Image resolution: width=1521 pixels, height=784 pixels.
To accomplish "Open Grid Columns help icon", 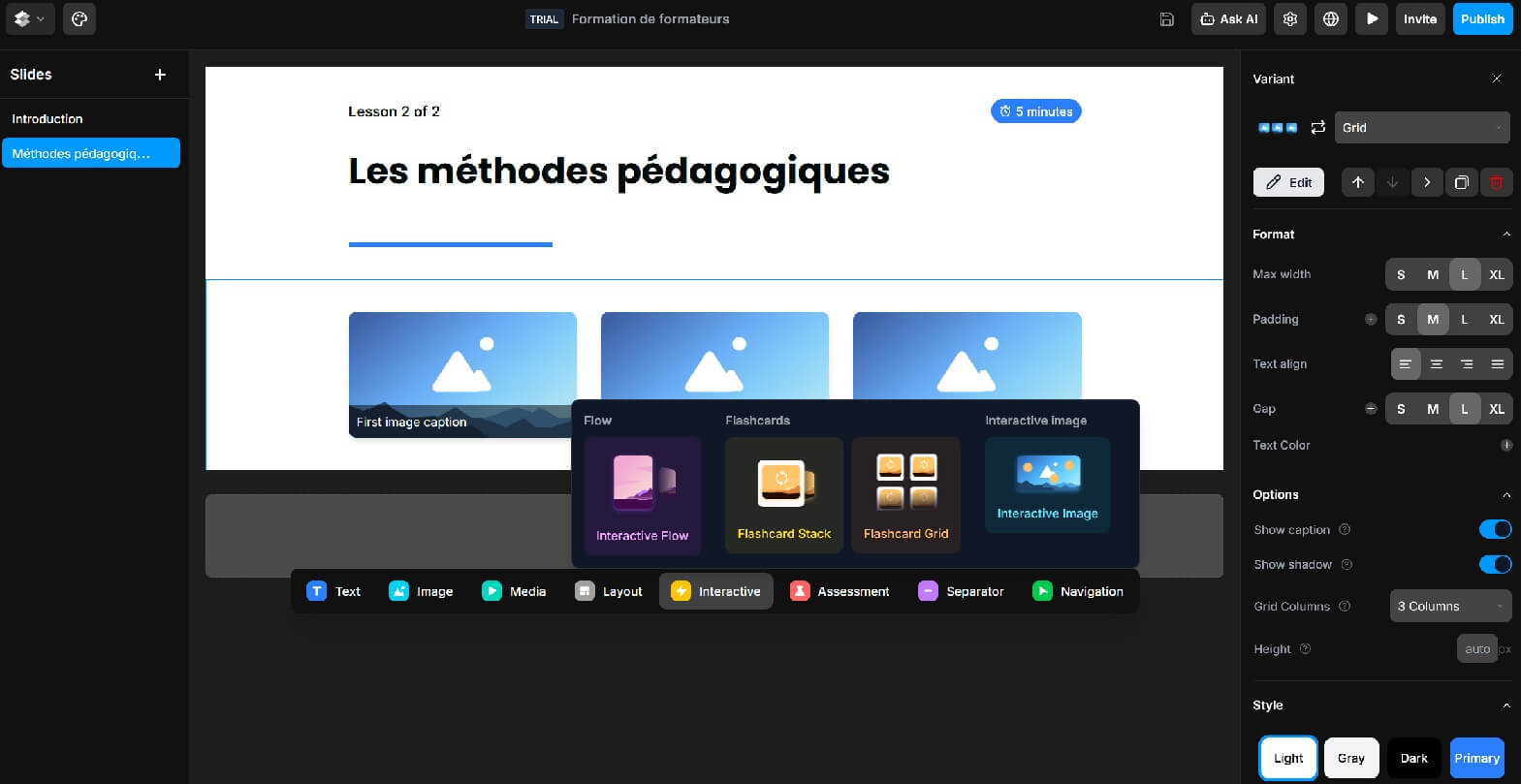I will tap(1345, 606).
